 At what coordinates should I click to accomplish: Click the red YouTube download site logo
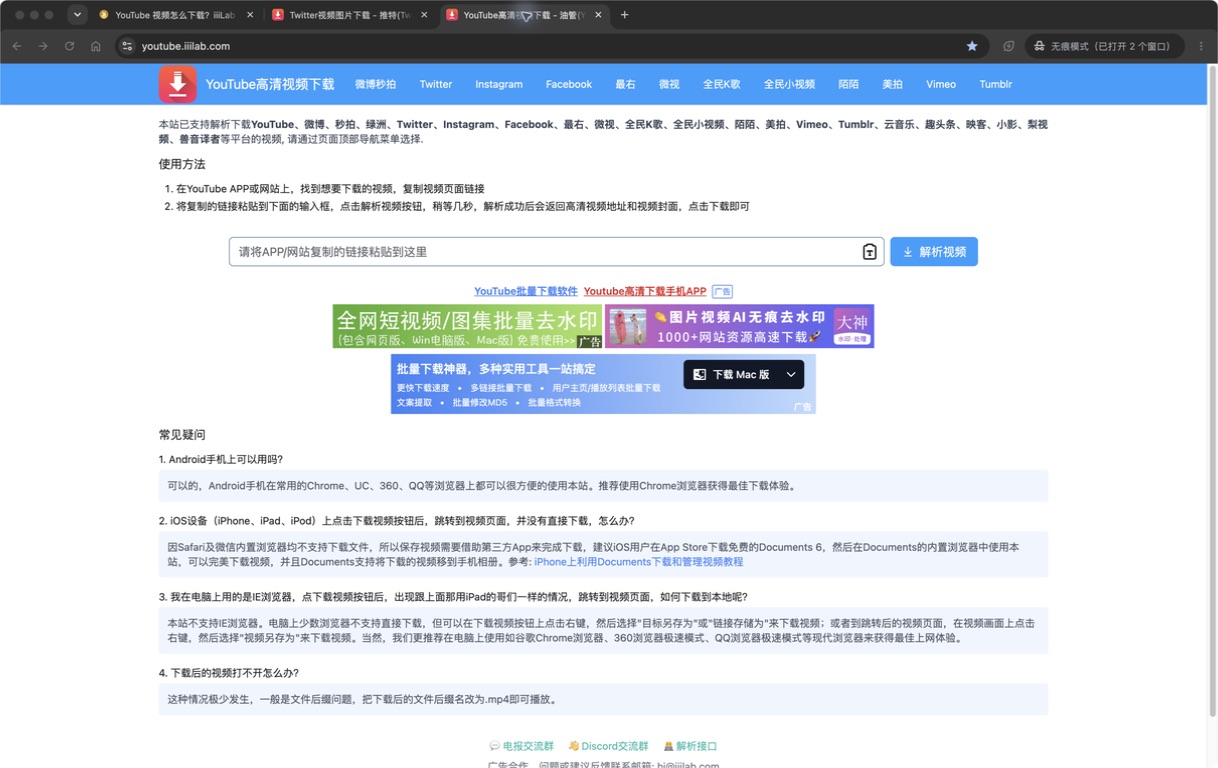(x=177, y=84)
